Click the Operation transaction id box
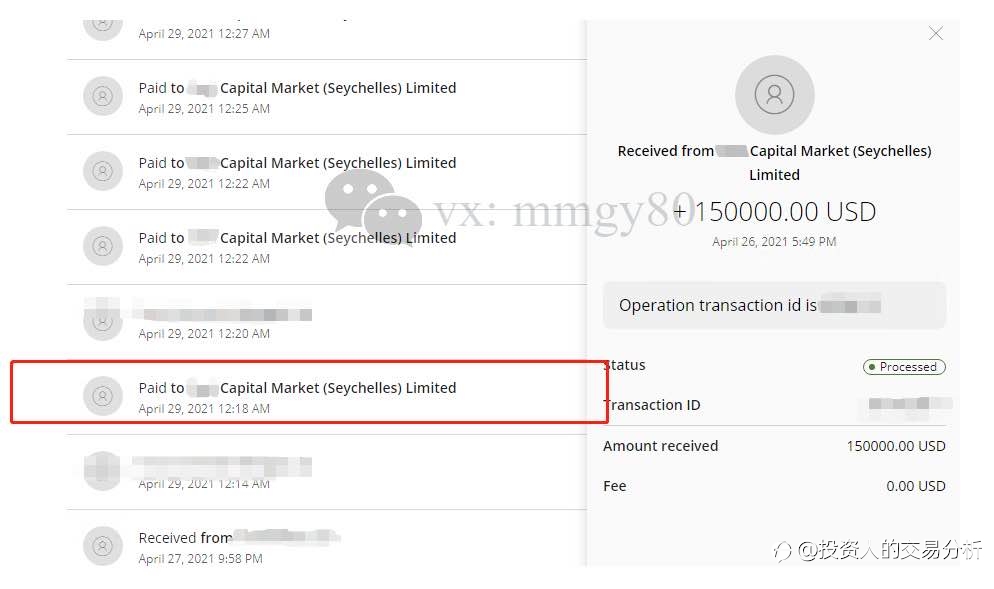Image resolution: width=994 pixels, height=589 pixels. click(774, 306)
